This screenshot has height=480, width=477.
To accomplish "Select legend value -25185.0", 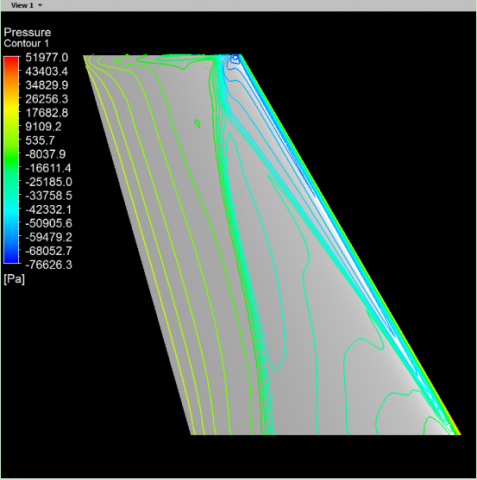I will (49, 182).
